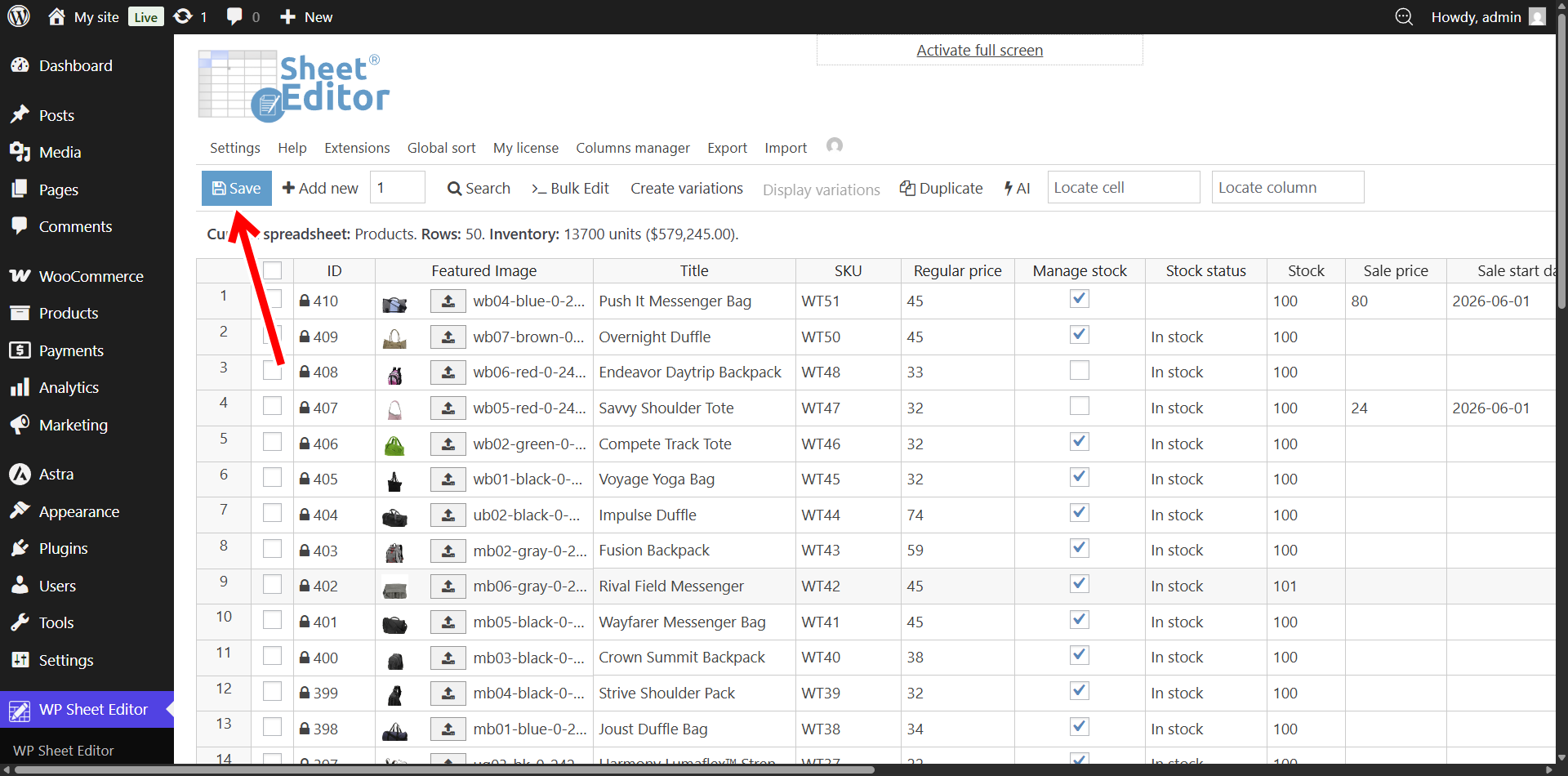Open the Search tool

pyautogui.click(x=479, y=188)
